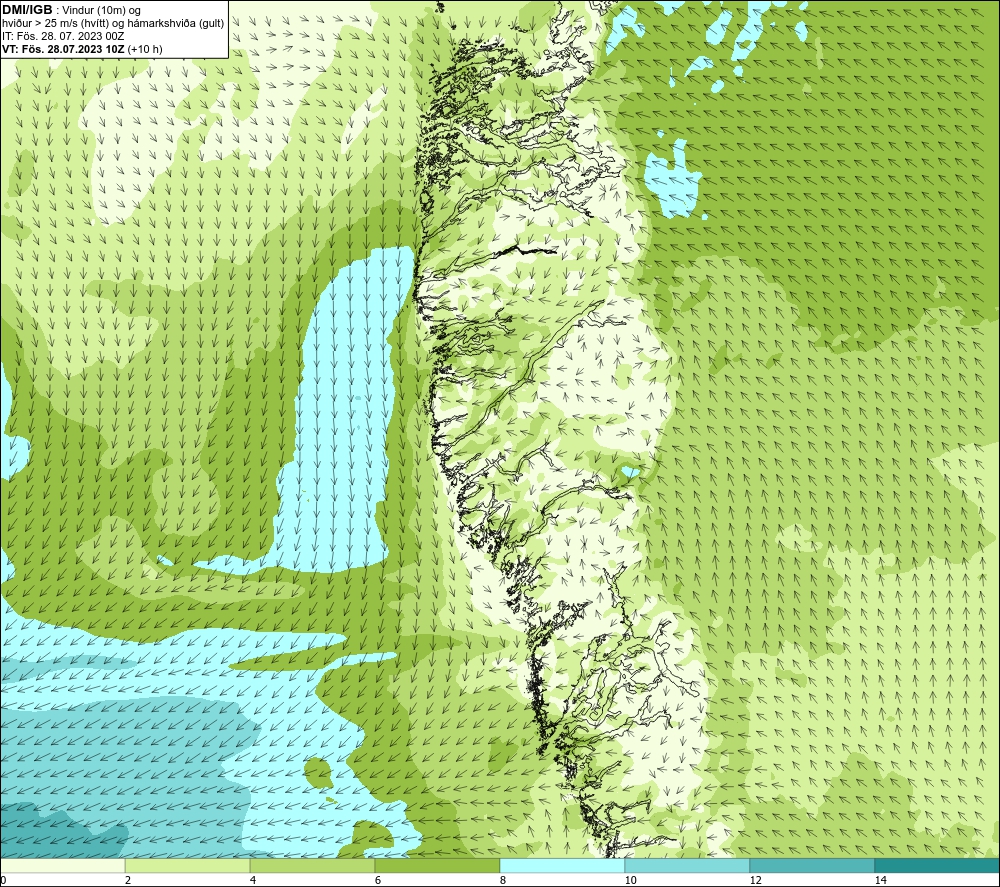Screen dimensions: 1000x887
Task: Click the 'VT: Fös. 28.07.2023 10Z (+10 h)' line
Action: [x=82, y=49]
